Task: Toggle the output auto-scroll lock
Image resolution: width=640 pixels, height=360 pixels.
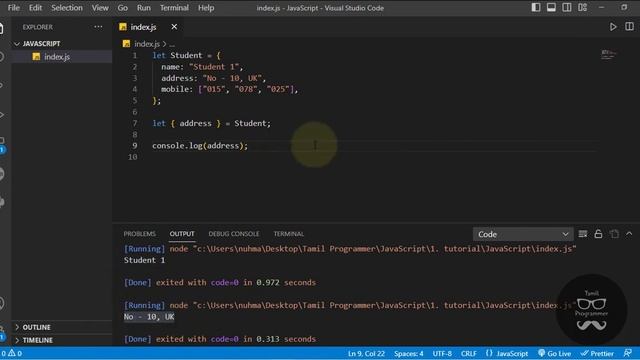Action: (x=598, y=234)
